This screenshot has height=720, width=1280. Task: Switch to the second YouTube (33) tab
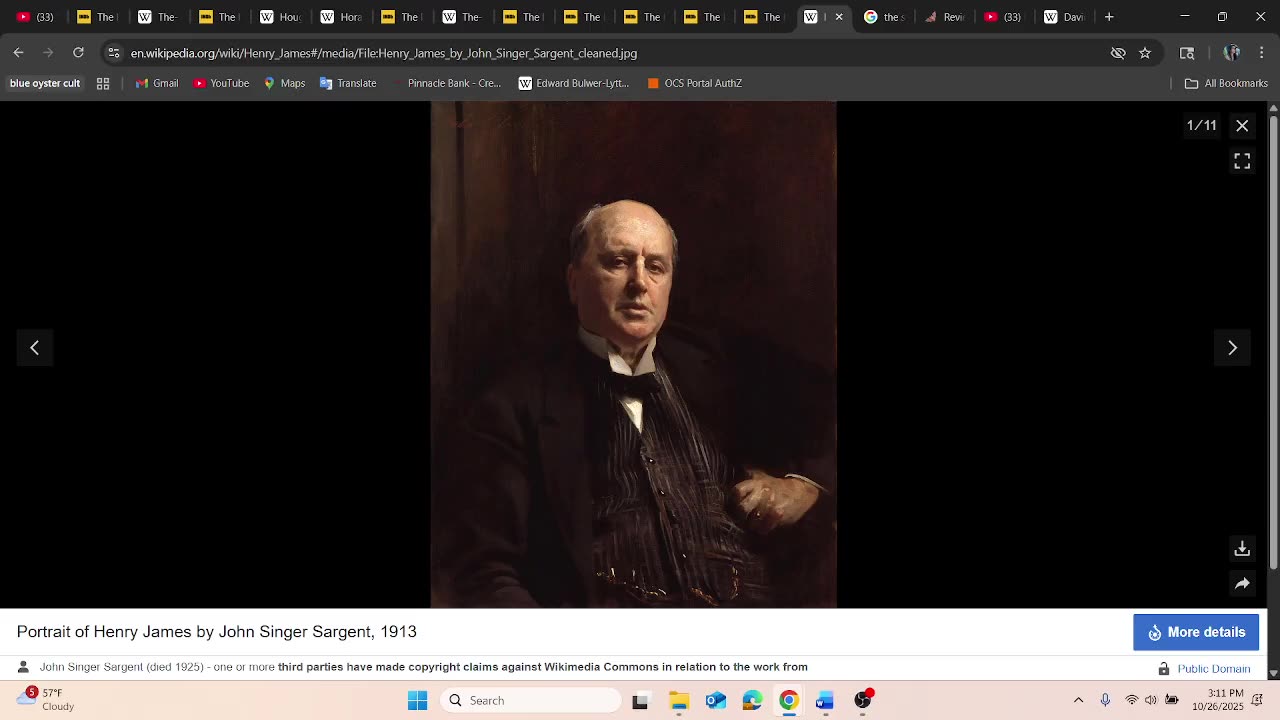tap(1003, 17)
